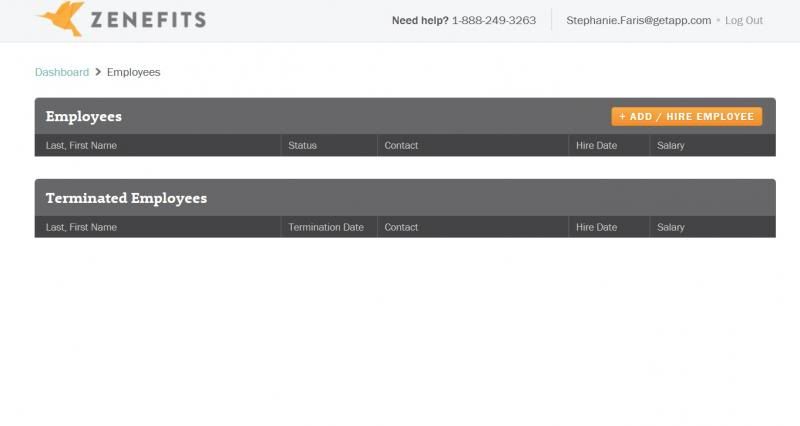Click Hire Date column header in Employees table
The height and width of the screenshot is (426, 800).
click(x=596, y=145)
